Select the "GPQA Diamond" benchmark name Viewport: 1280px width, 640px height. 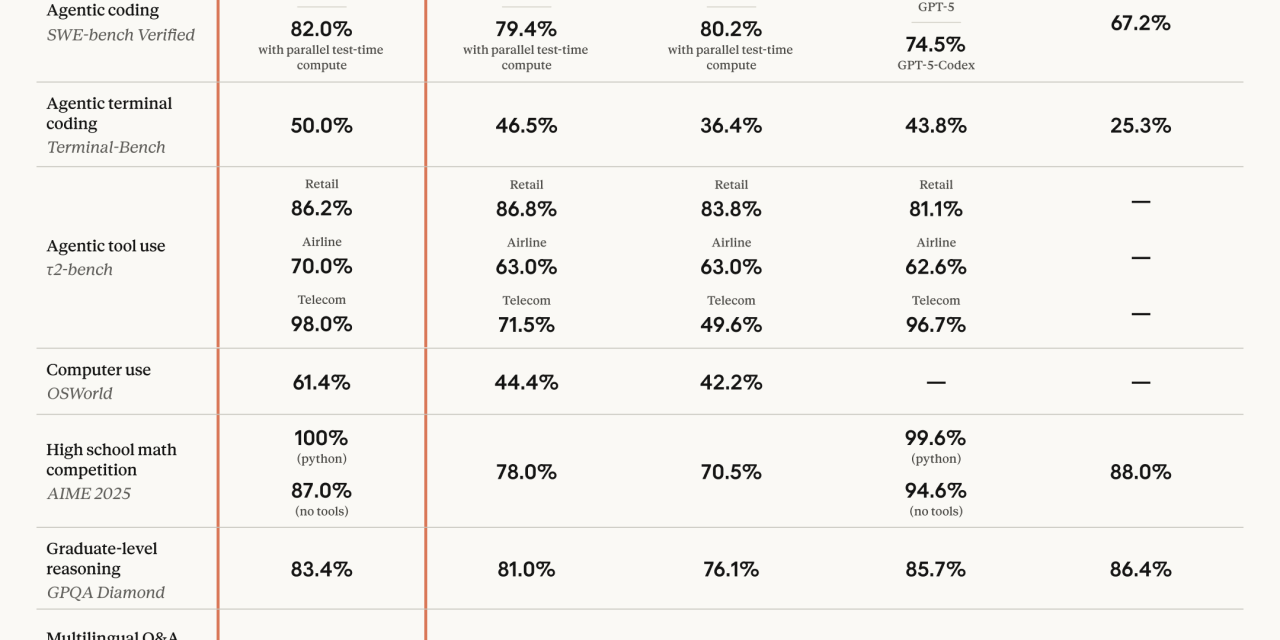106,592
